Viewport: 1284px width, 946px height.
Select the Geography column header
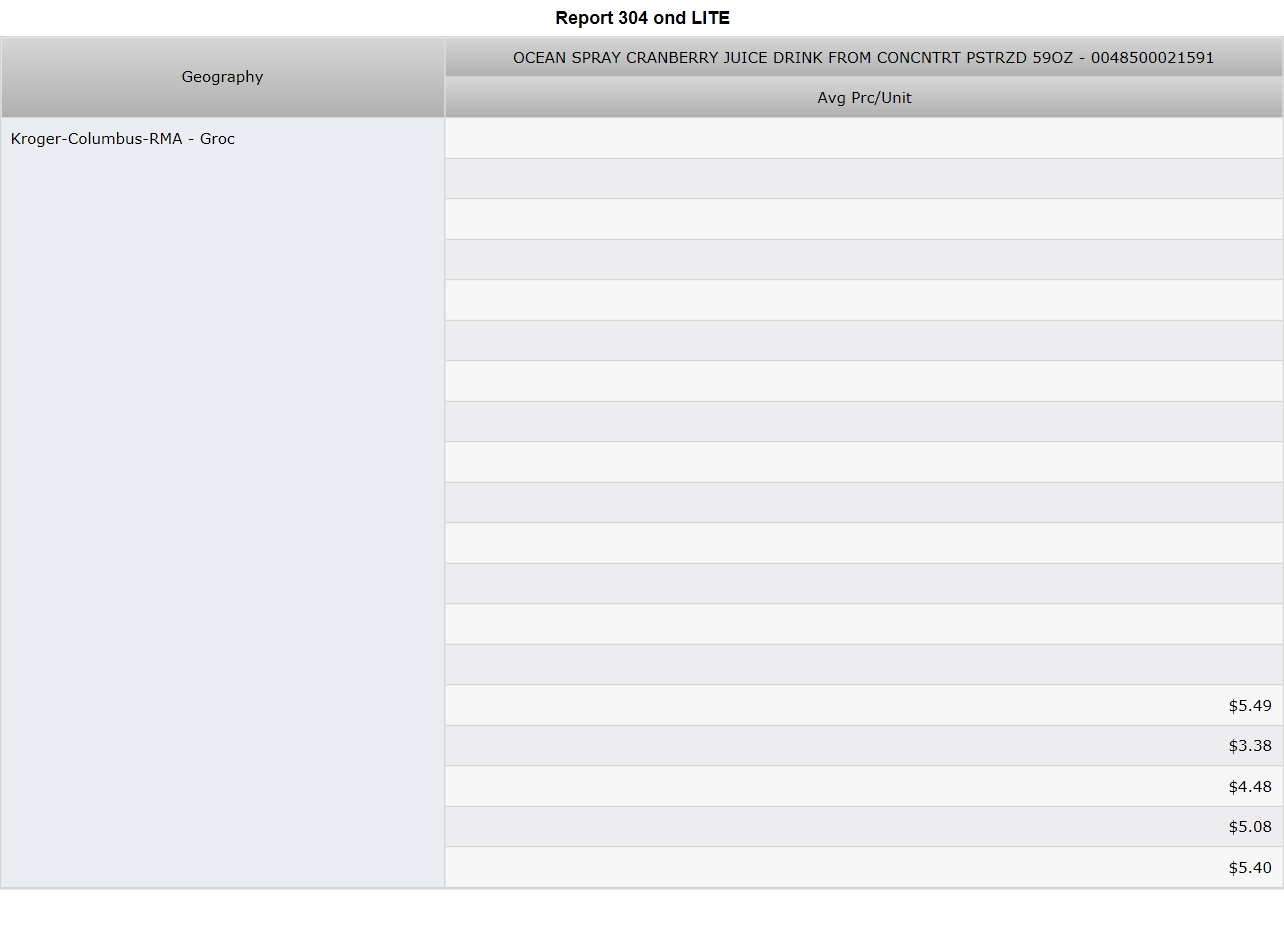[x=223, y=77]
